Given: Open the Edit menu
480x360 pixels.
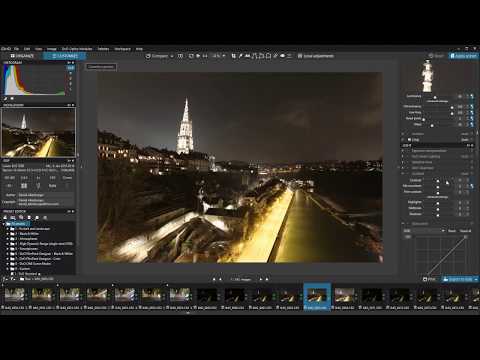Looking at the screenshot, I should coord(27,49).
